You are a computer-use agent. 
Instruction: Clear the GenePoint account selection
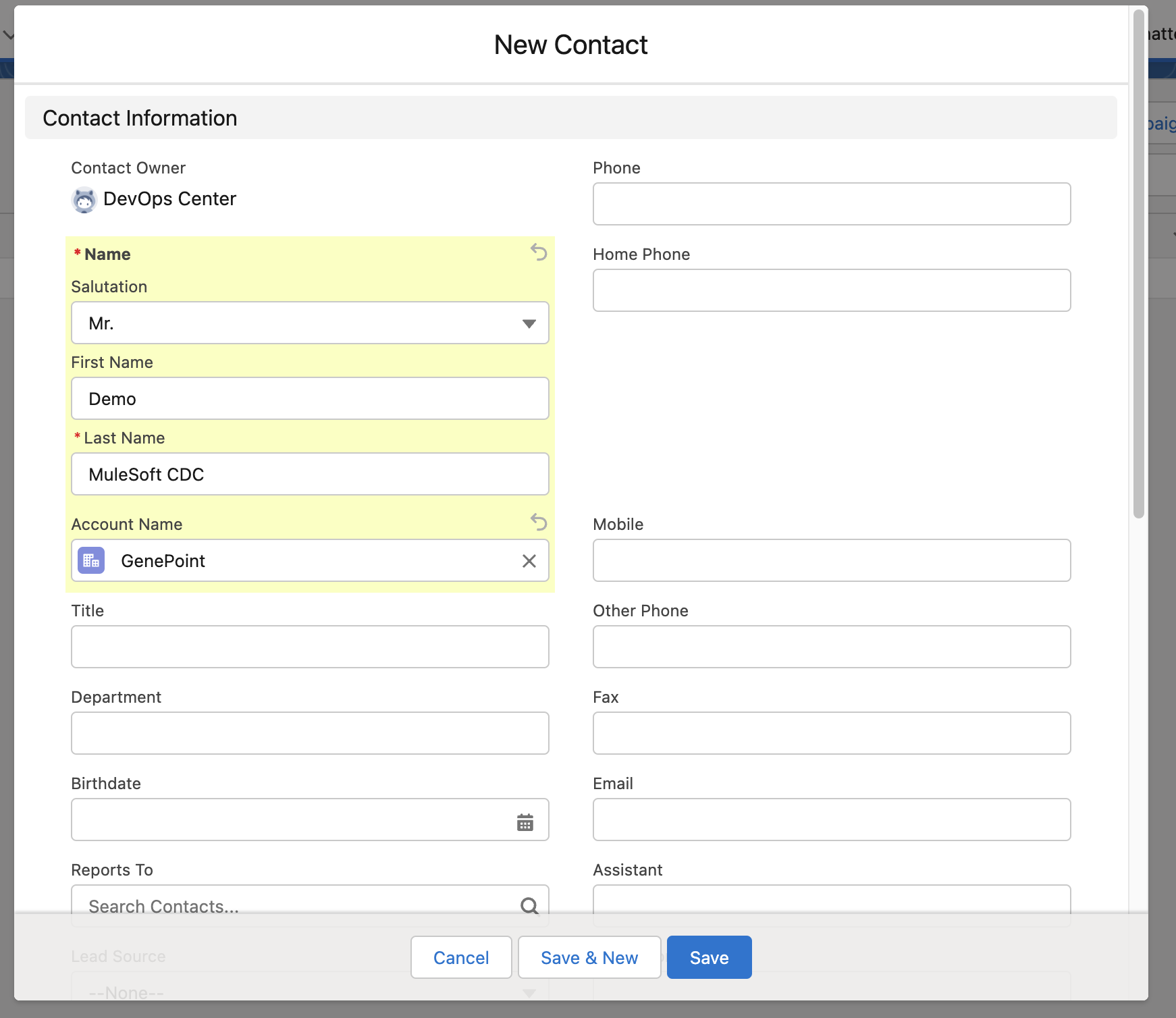pyautogui.click(x=529, y=561)
